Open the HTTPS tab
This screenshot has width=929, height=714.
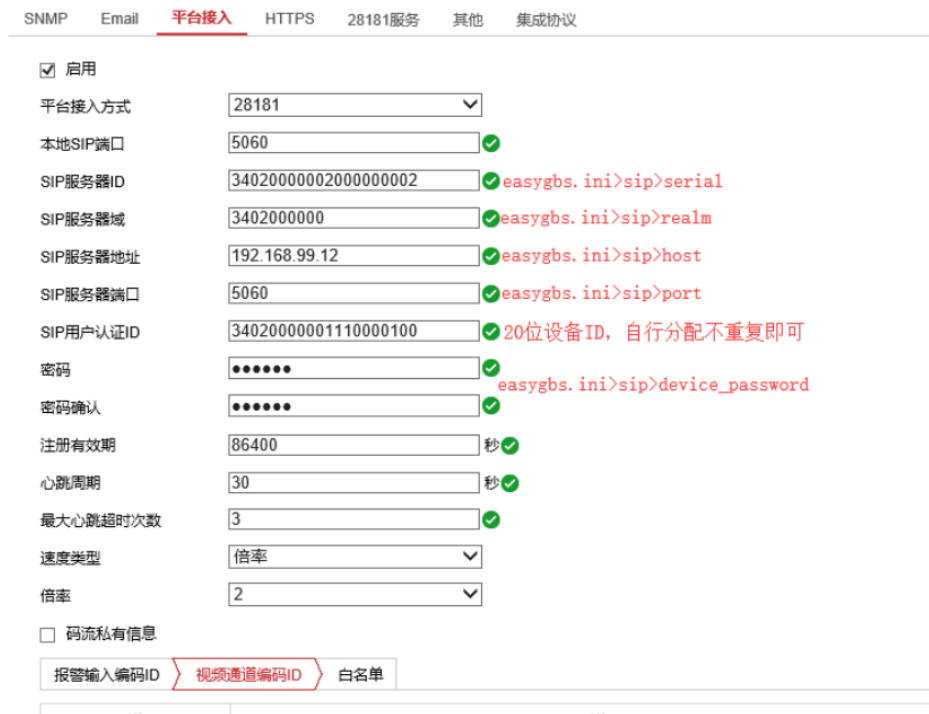(289, 19)
